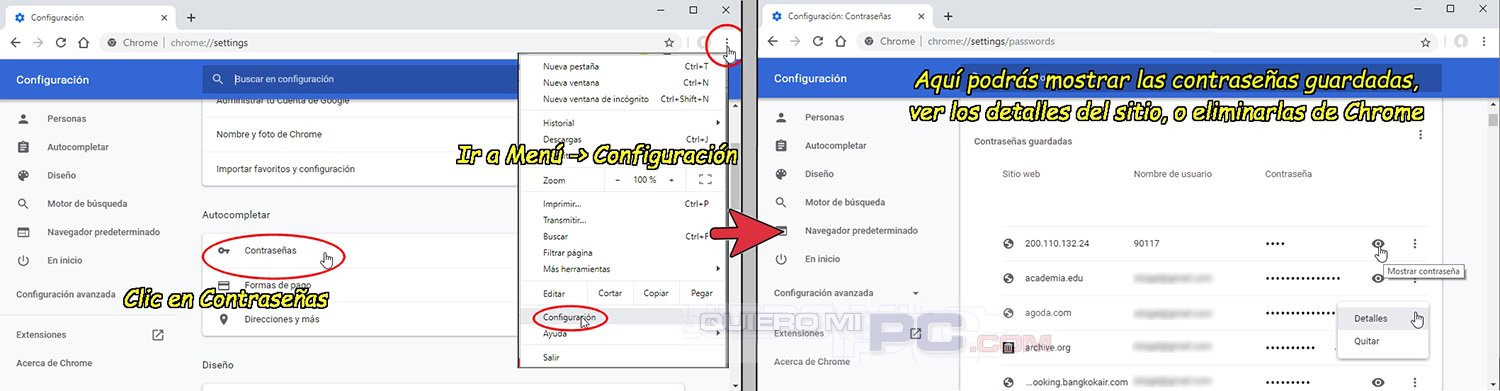Click the archive.org site icon
1500x391 pixels.
pyautogui.click(x=1008, y=348)
